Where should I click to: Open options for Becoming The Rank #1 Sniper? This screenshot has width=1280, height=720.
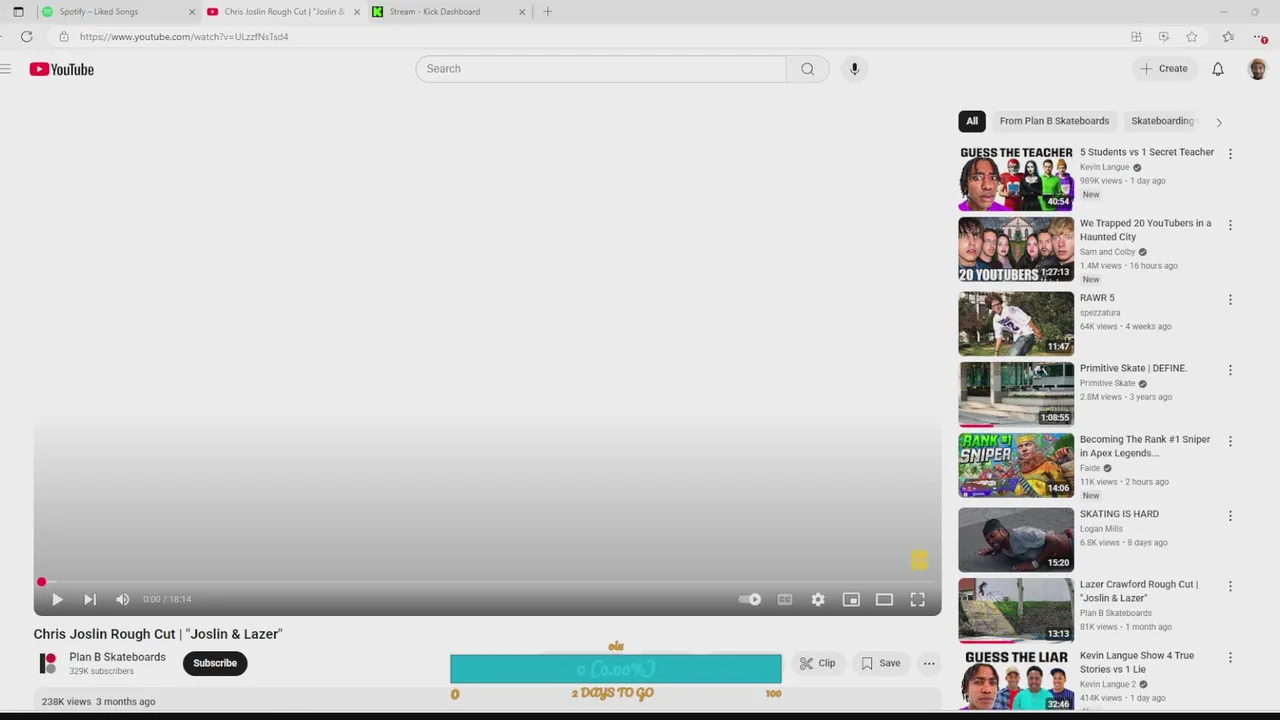point(1230,441)
